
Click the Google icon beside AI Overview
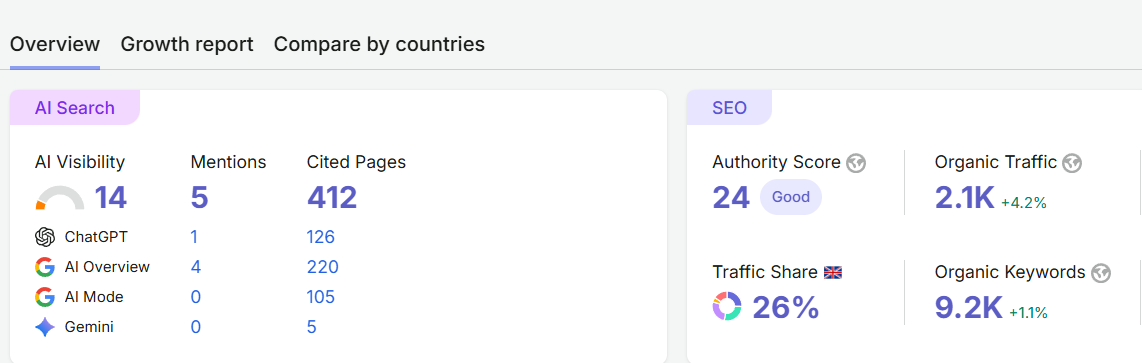pos(45,267)
